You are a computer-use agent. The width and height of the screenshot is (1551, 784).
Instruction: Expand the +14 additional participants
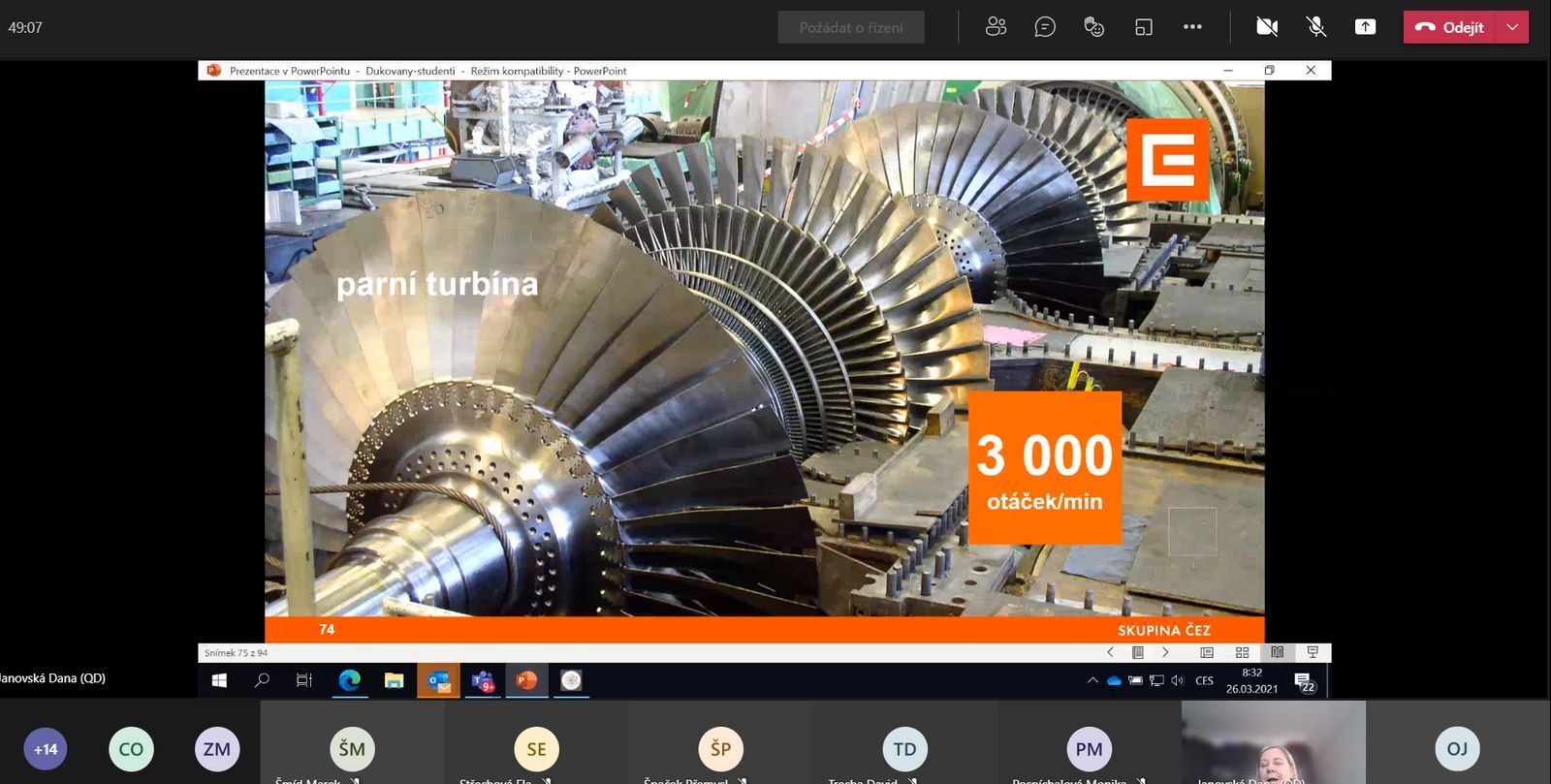(x=46, y=749)
